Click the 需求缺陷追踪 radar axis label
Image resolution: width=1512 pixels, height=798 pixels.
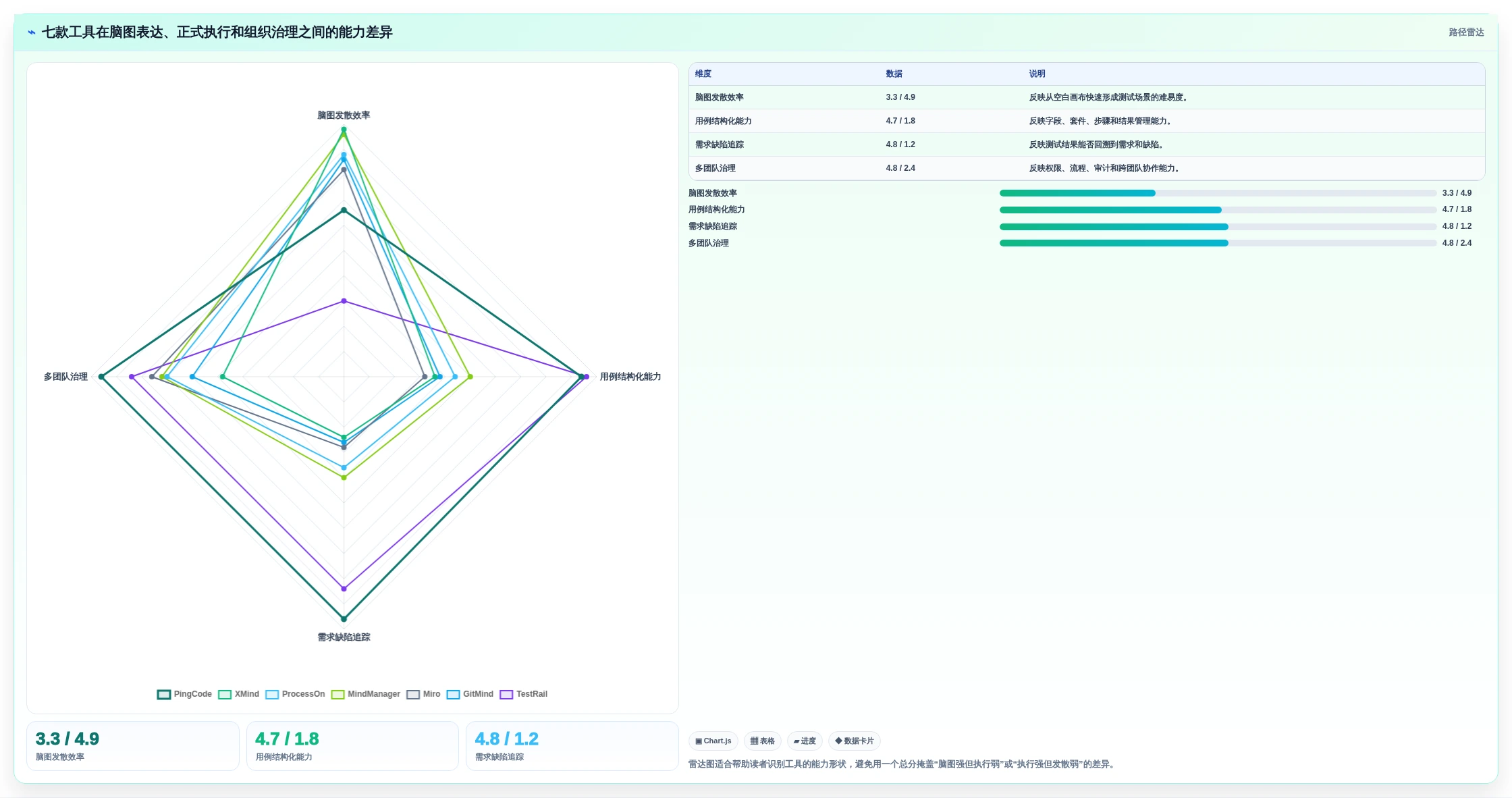pos(344,637)
